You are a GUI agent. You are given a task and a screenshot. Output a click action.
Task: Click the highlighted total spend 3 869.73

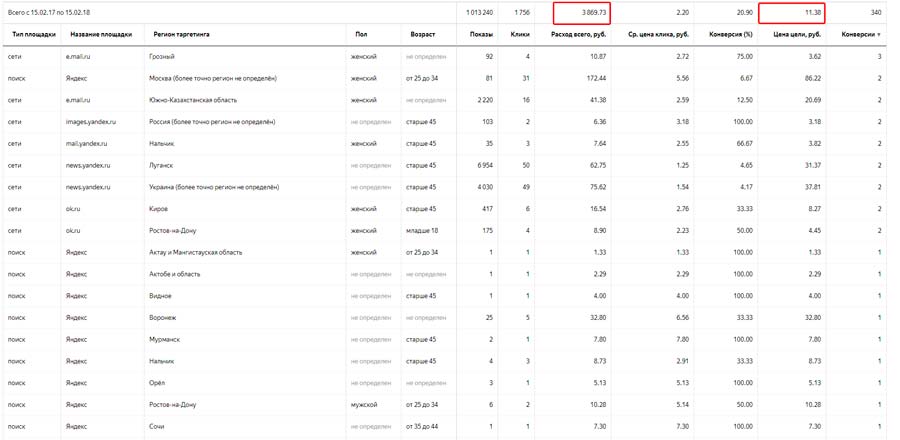pyautogui.click(x=581, y=12)
